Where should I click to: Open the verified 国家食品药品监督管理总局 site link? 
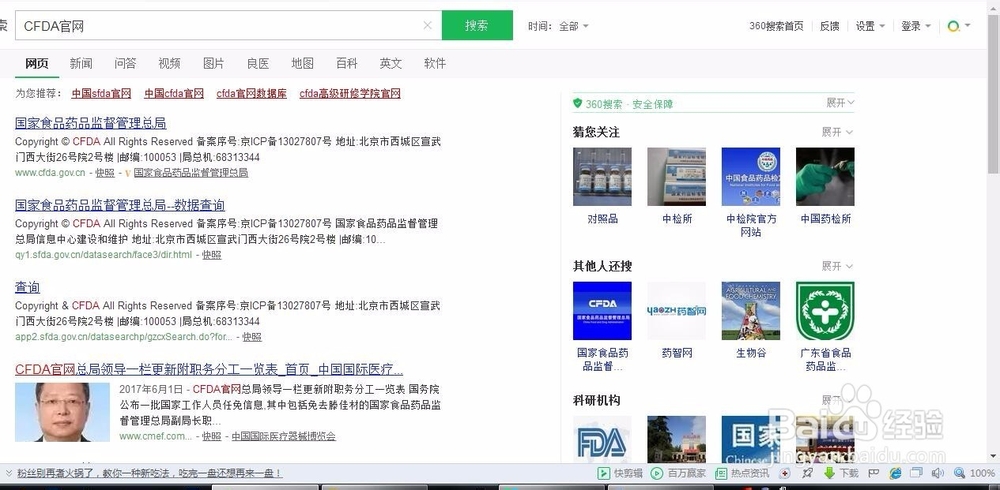click(x=191, y=173)
